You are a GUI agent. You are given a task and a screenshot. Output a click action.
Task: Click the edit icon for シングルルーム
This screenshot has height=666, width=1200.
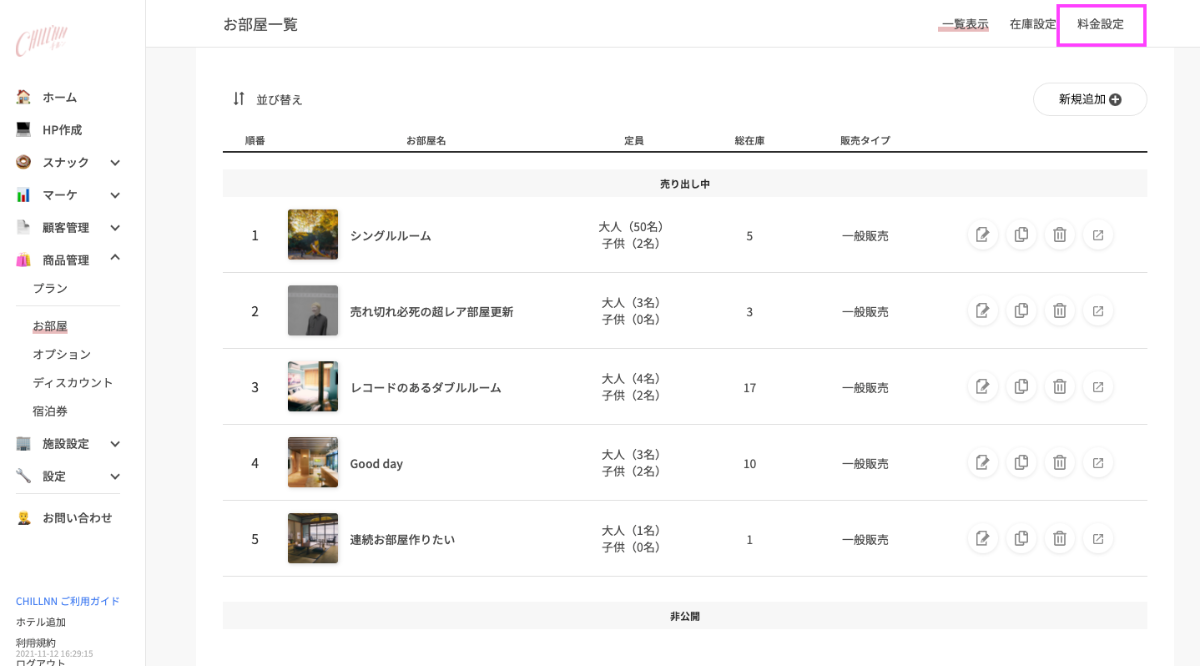(983, 235)
